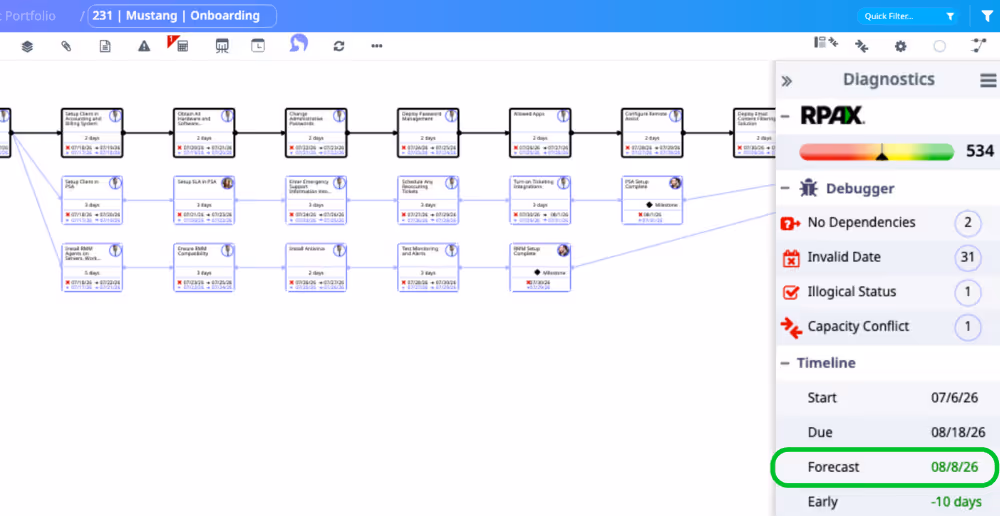Click the Illogical Status count badge
Screen dimensions: 1000x516
point(967,291)
